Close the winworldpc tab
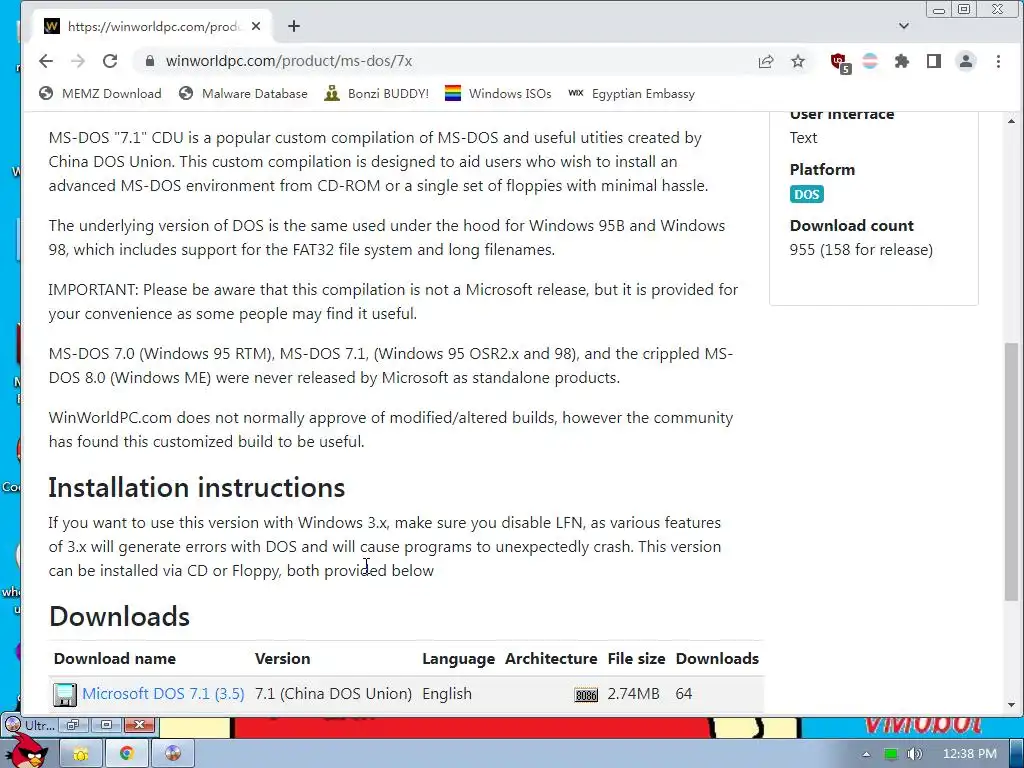The height and width of the screenshot is (768, 1024). [256, 26]
